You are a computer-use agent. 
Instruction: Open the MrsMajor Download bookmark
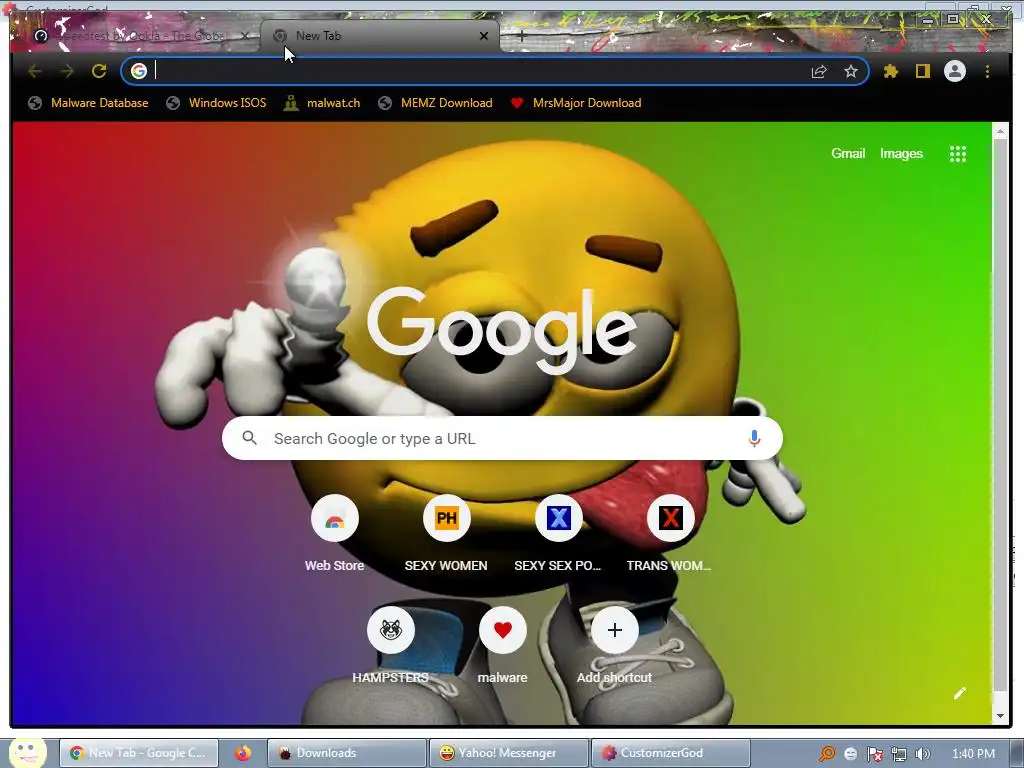click(x=576, y=103)
